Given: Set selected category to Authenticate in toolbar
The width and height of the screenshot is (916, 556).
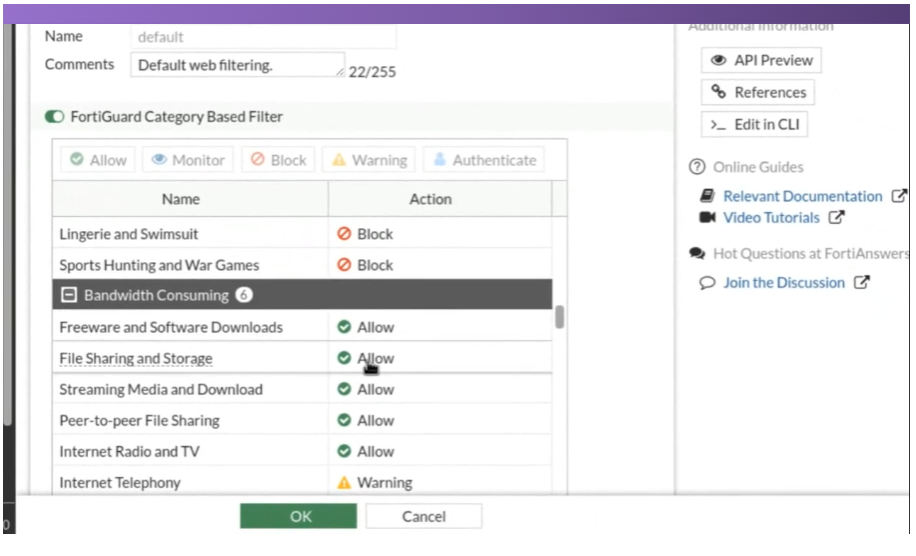Looking at the screenshot, I should [x=484, y=159].
